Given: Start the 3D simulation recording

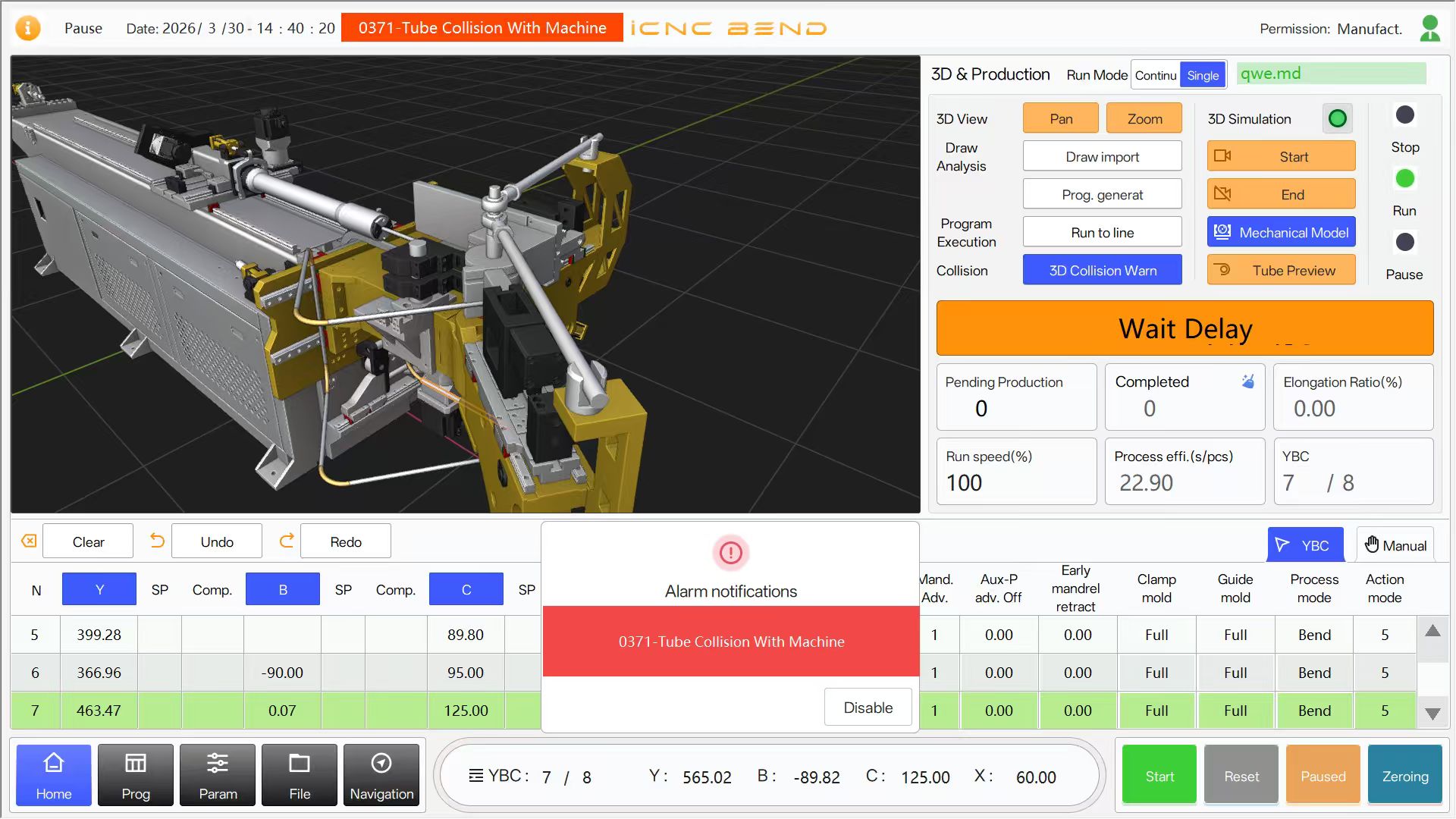Looking at the screenshot, I should (1281, 156).
